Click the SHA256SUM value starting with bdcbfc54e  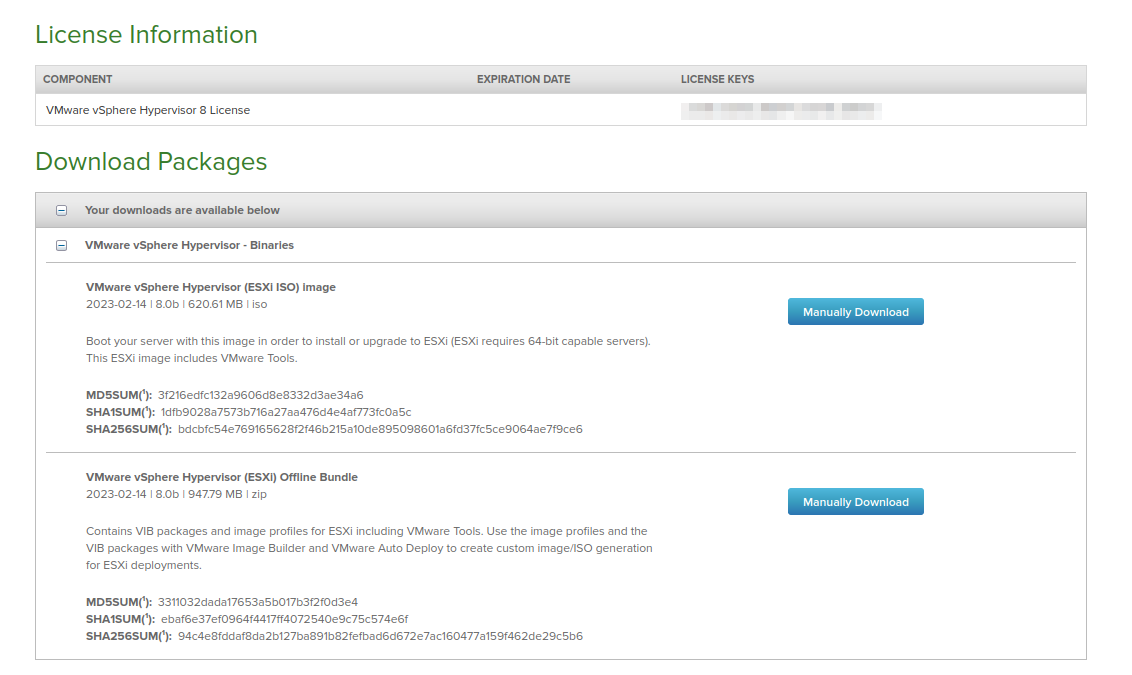[380, 430]
